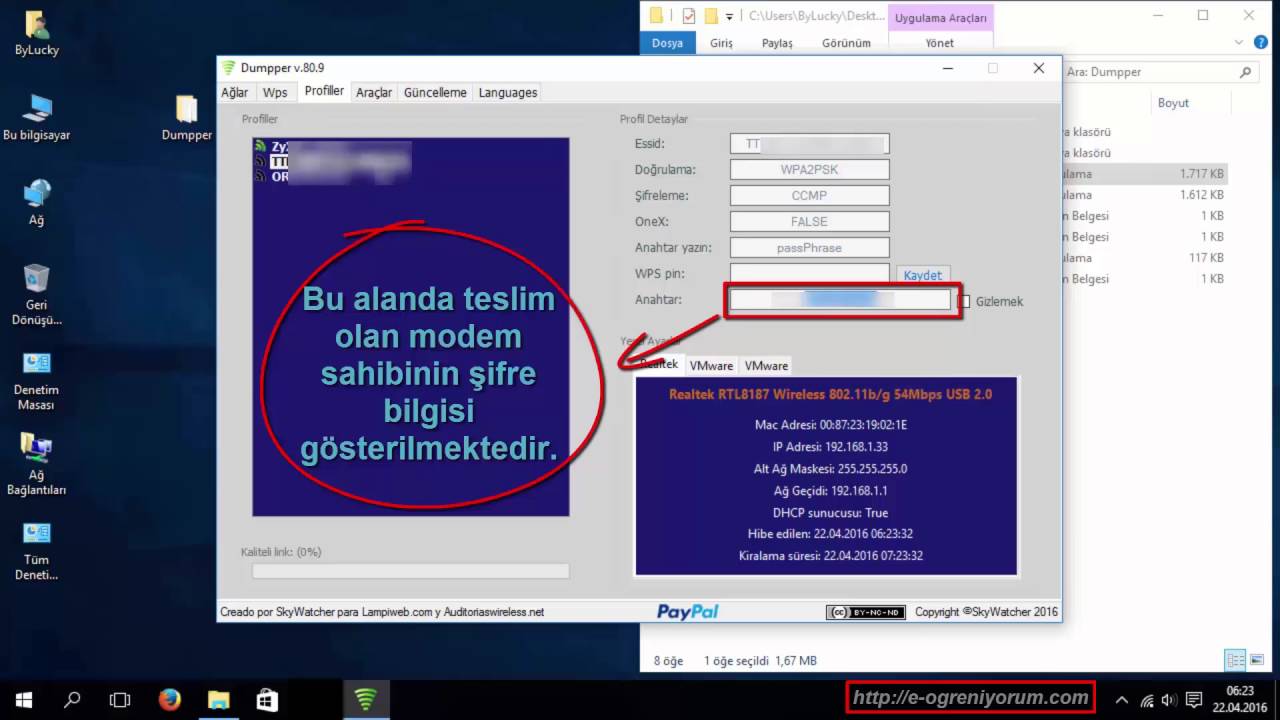Select the second VMware adapter tab
Screen dimensions: 1280x720
pos(766,366)
